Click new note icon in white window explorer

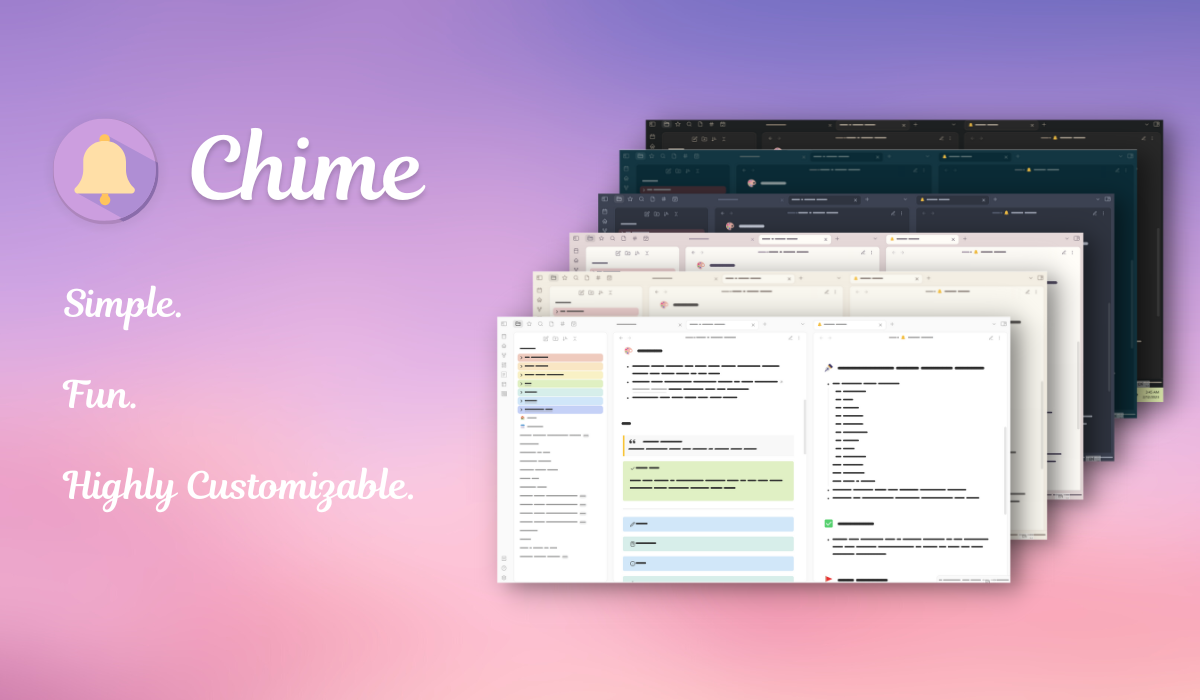point(545,338)
